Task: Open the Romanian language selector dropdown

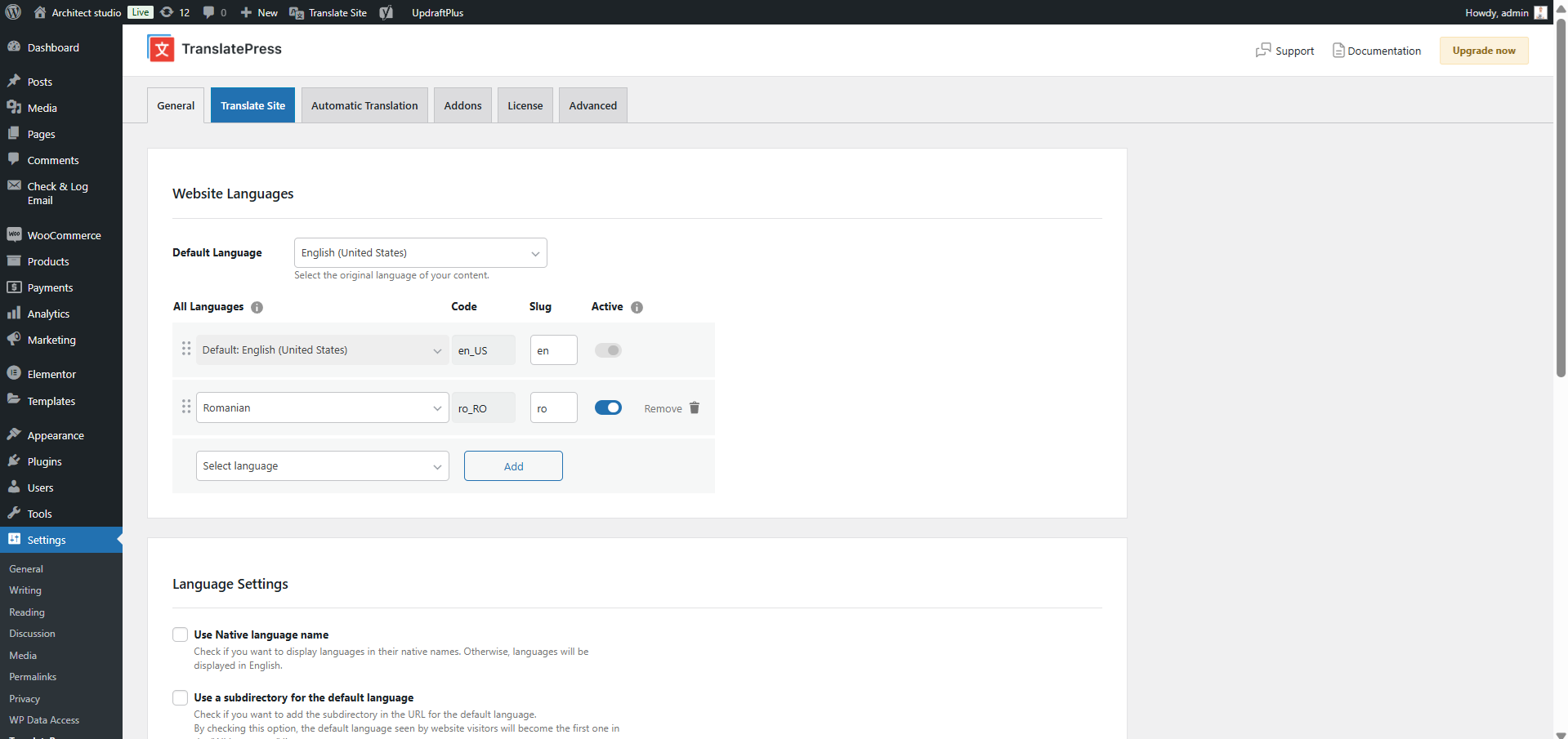Action: click(x=322, y=407)
